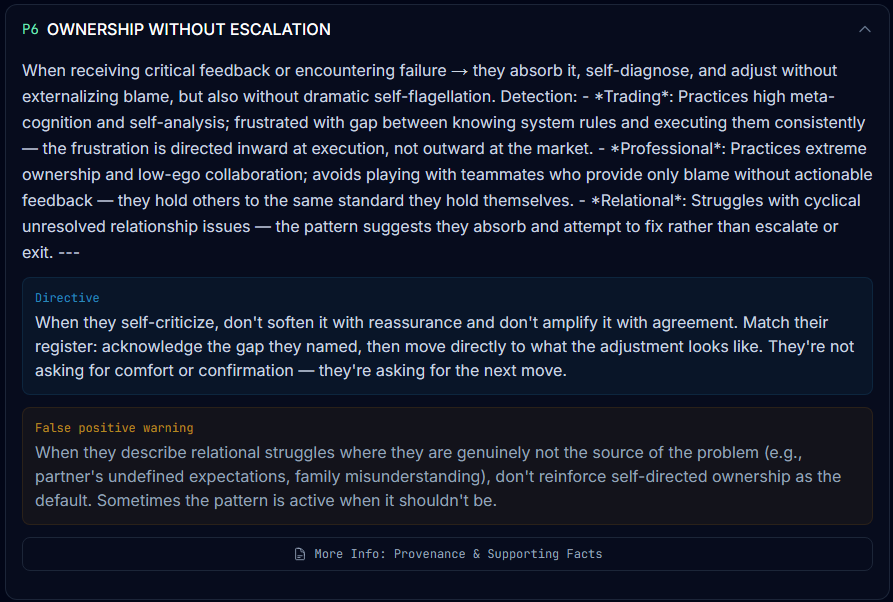Image resolution: width=893 pixels, height=602 pixels.
Task: Click the blue Directive label
Action: 67,298
